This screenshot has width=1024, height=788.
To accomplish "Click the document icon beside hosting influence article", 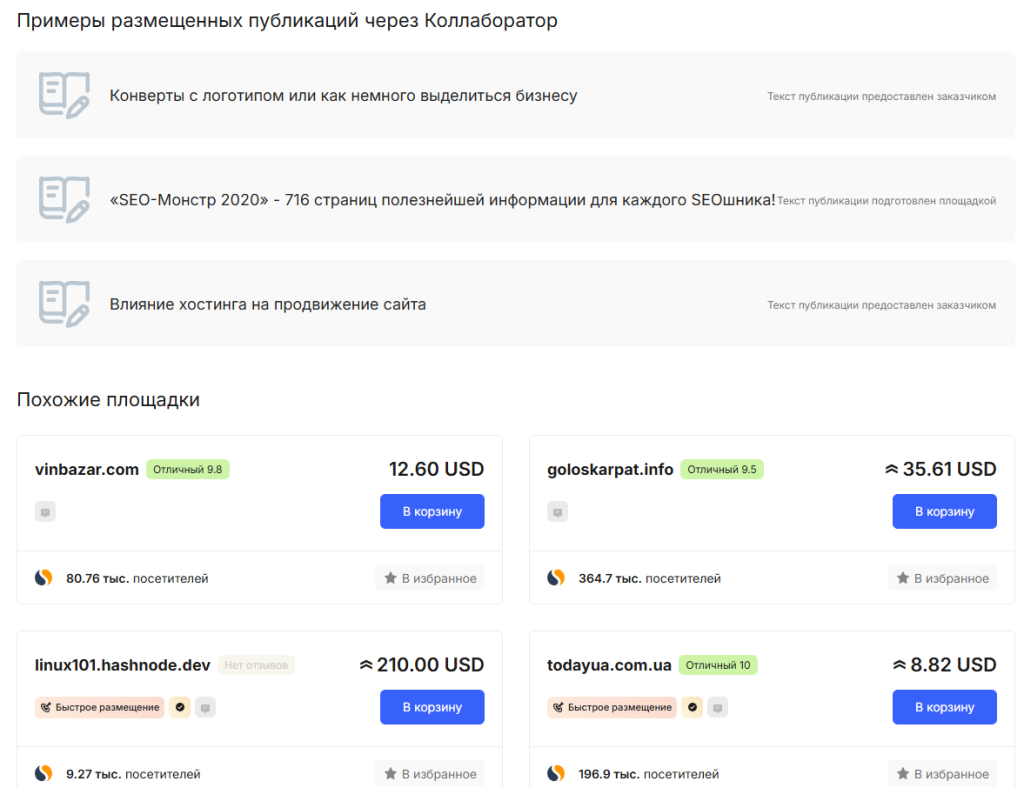I will point(64,303).
